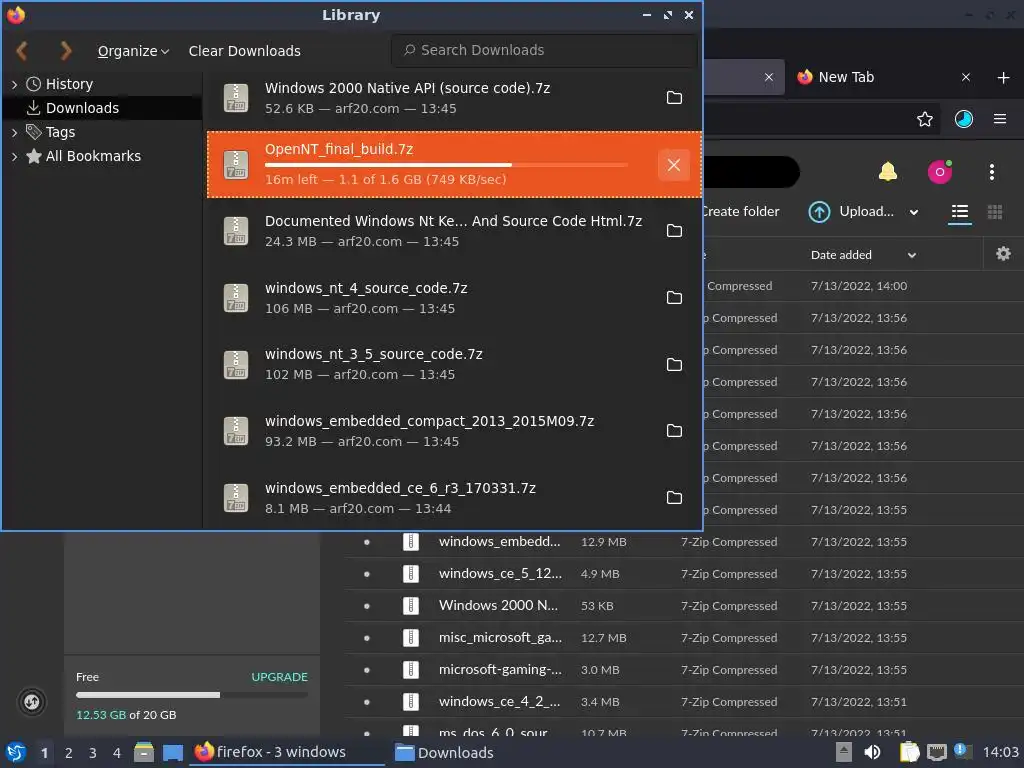Select the Windows 2000 N... file row
Viewport: 1024px width, 768px height.
click(x=684, y=606)
